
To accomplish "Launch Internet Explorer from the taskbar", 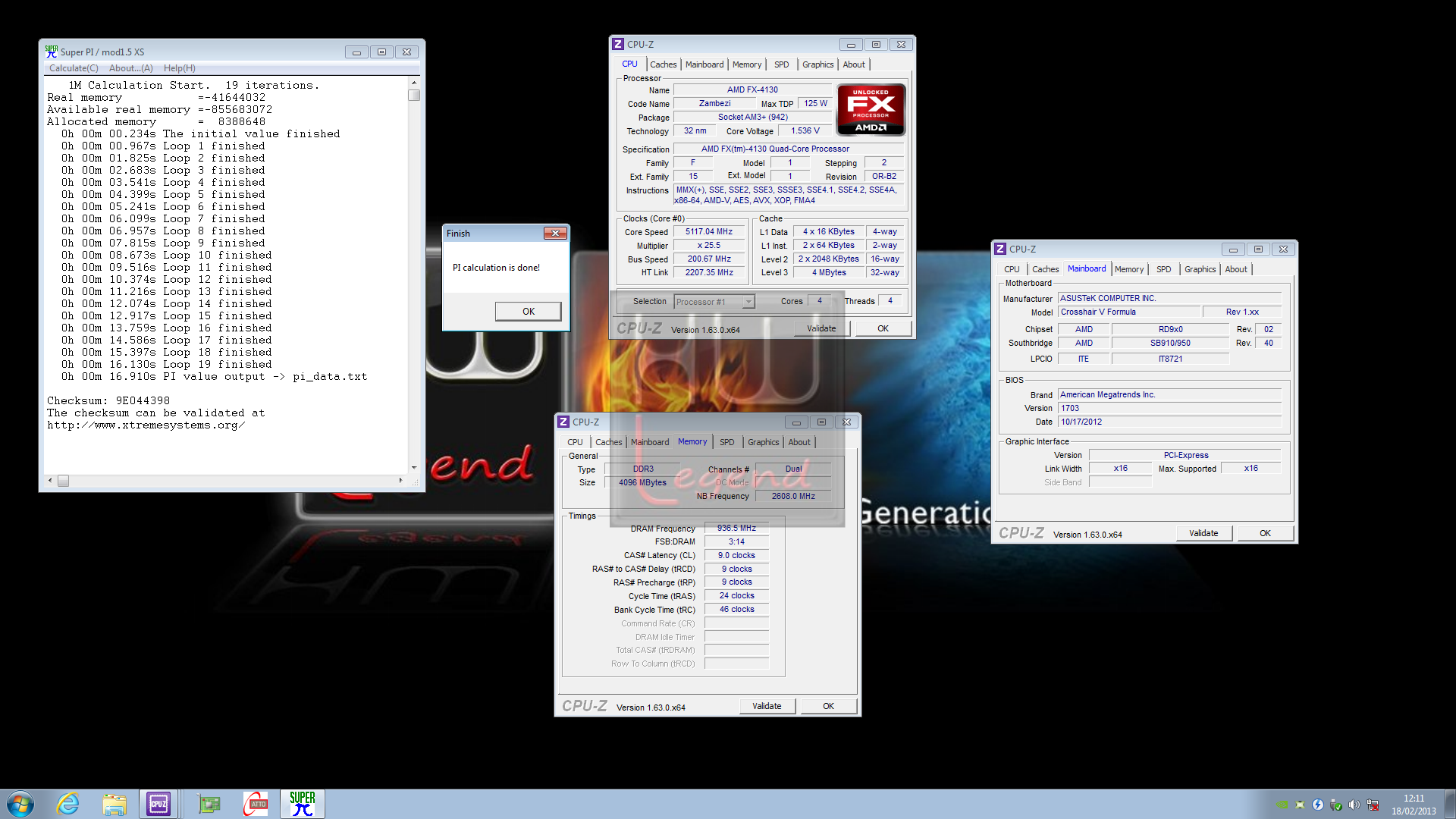I will coord(68,804).
